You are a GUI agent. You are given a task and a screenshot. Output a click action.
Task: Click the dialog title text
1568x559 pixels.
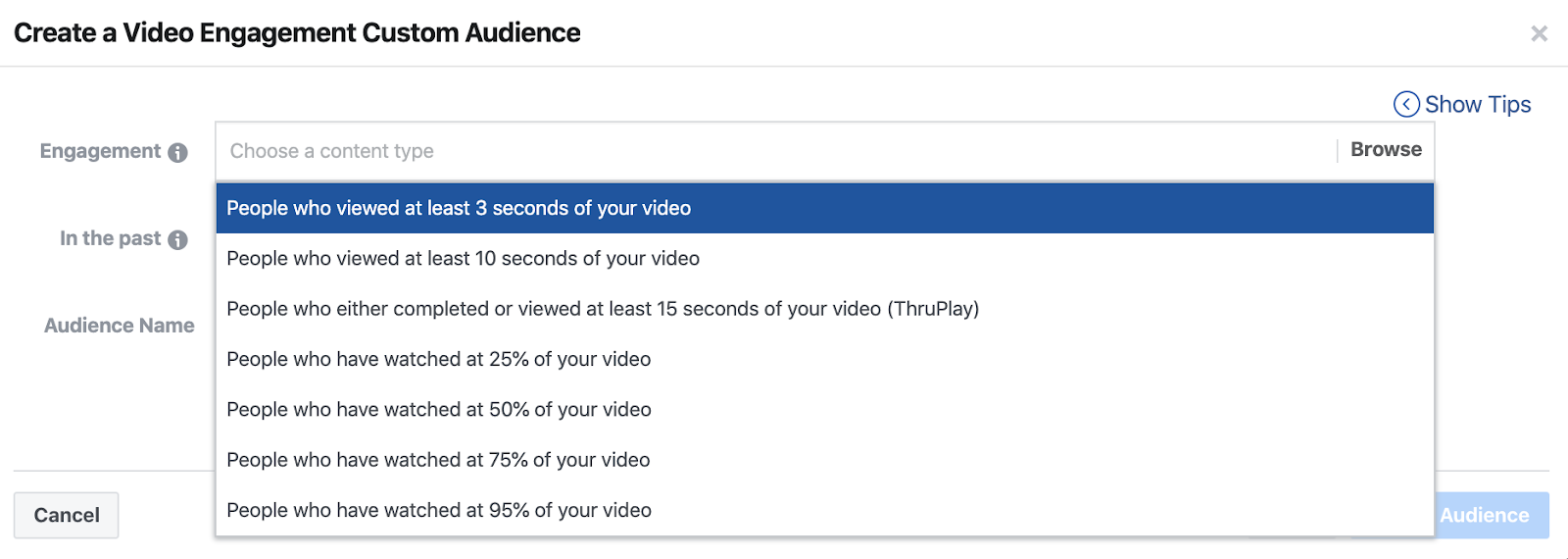[297, 33]
